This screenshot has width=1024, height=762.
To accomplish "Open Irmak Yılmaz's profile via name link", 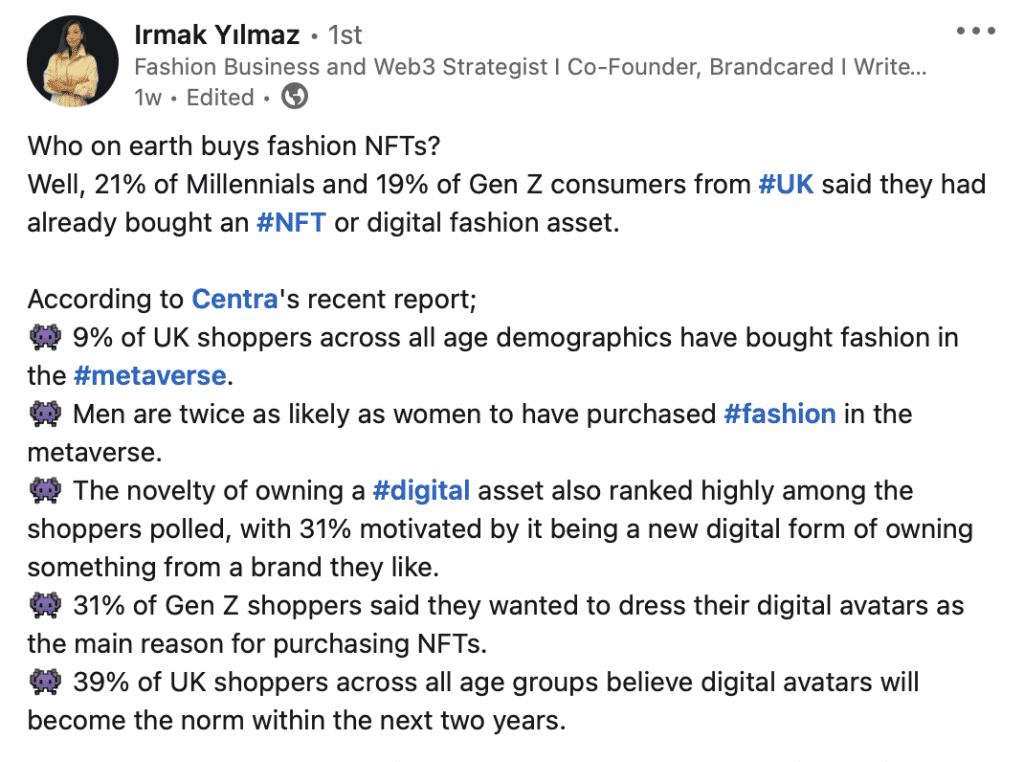I will (x=217, y=35).
